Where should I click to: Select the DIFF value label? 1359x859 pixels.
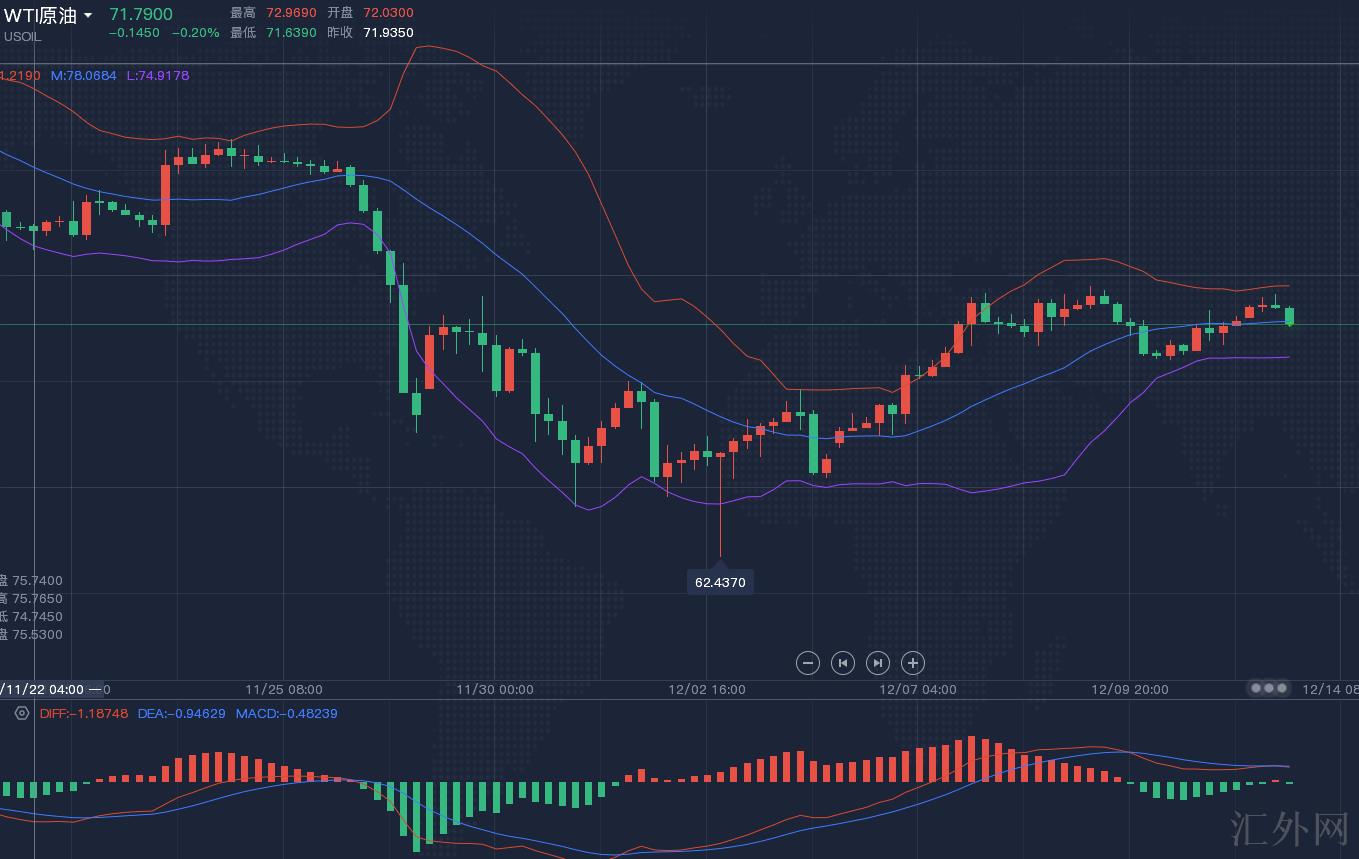click(84, 713)
